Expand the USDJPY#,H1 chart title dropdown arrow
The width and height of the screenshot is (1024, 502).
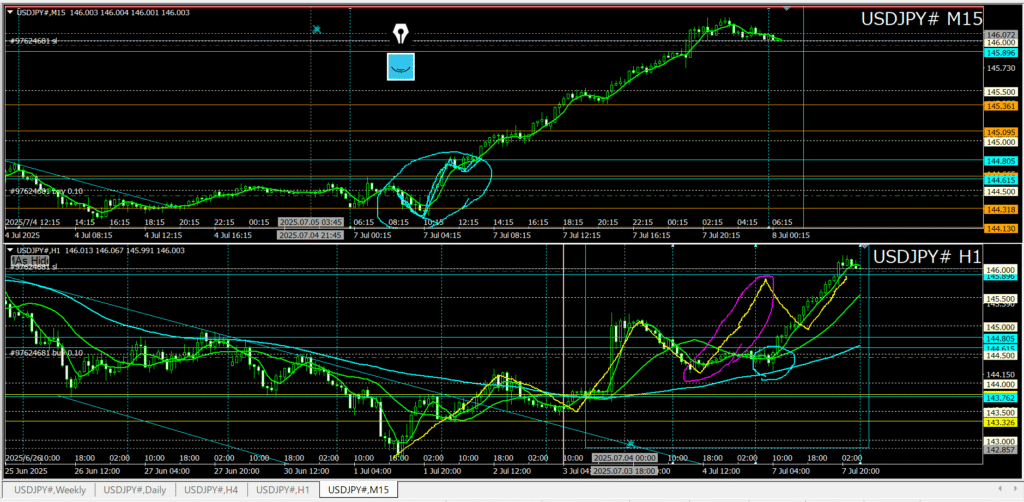click(10, 250)
